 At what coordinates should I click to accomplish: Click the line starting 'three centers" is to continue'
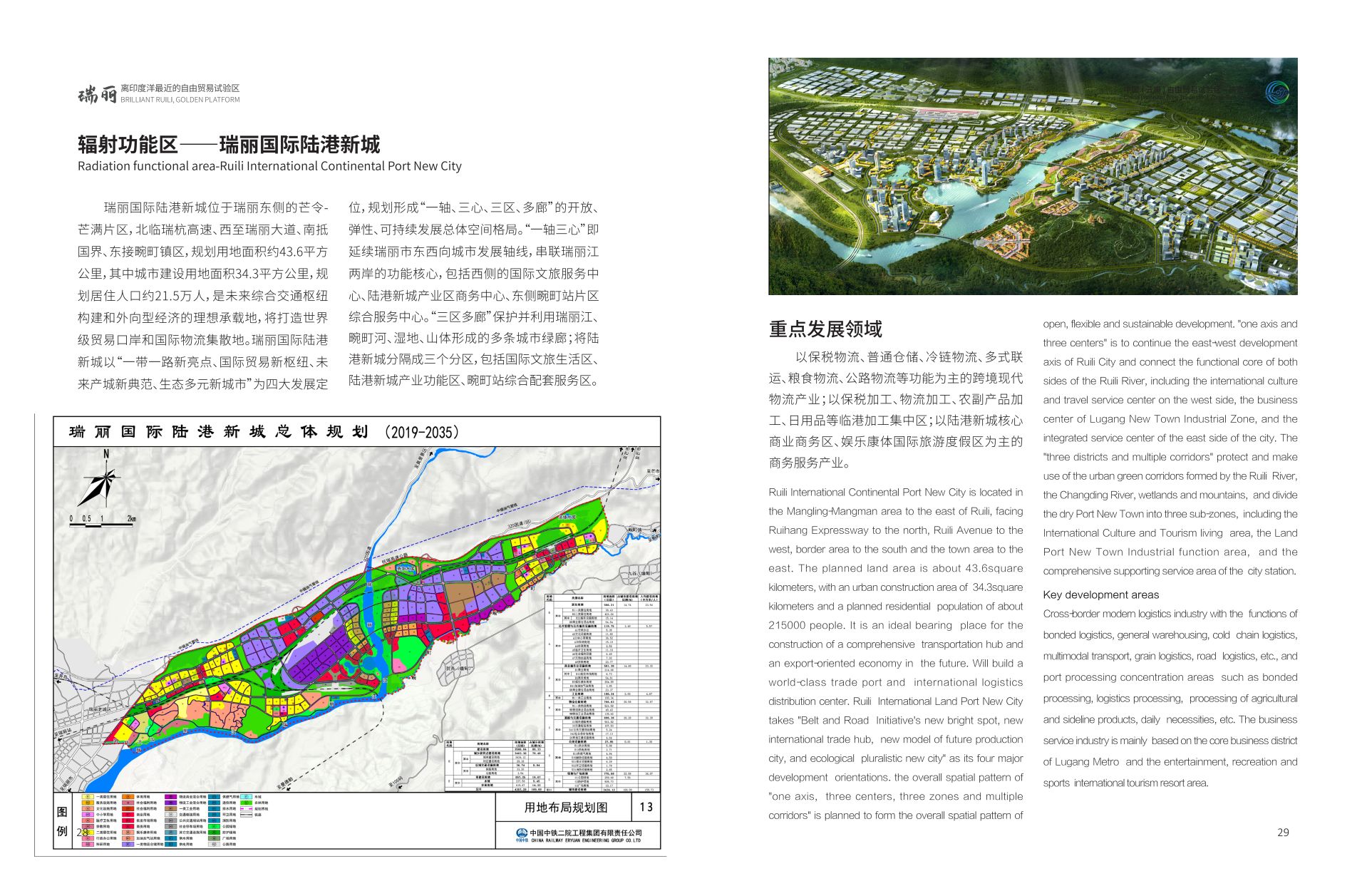click(x=1170, y=343)
